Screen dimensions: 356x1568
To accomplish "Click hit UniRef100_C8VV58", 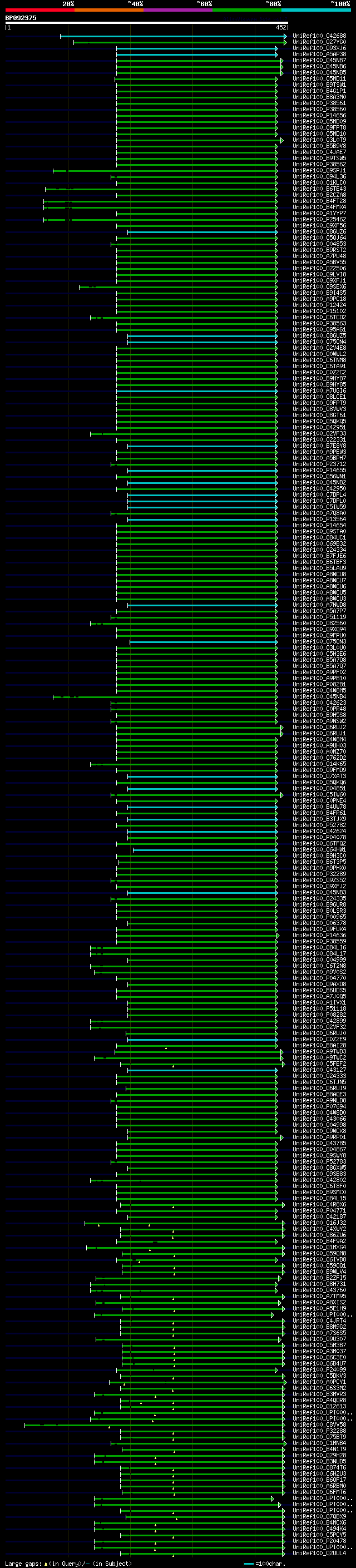I will 319,1424.
